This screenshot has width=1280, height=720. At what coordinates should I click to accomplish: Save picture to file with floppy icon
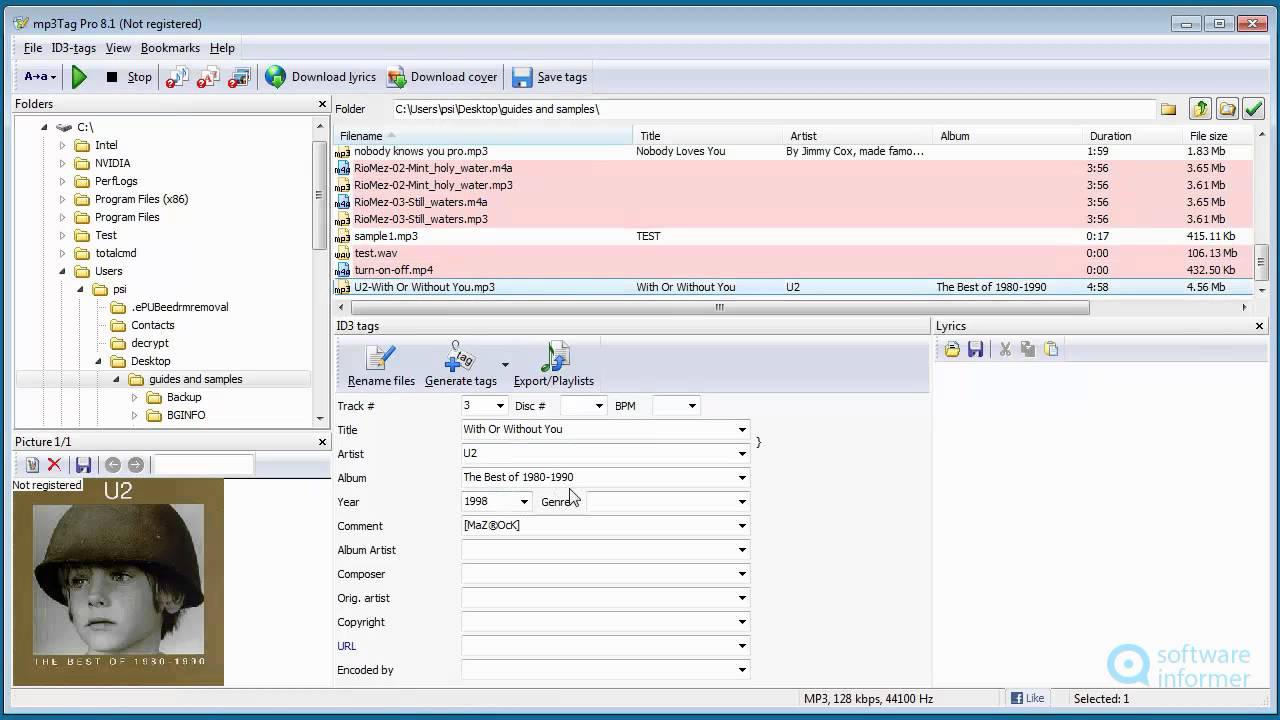click(84, 465)
